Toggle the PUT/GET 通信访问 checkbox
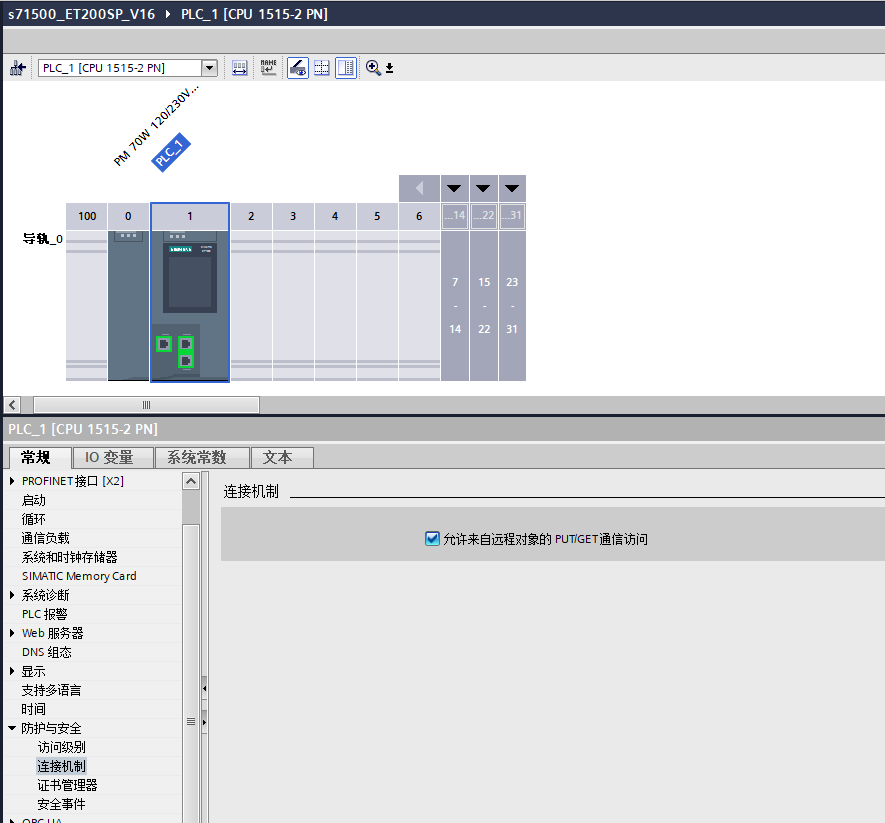Viewport: 885px width, 823px height. tap(432, 539)
